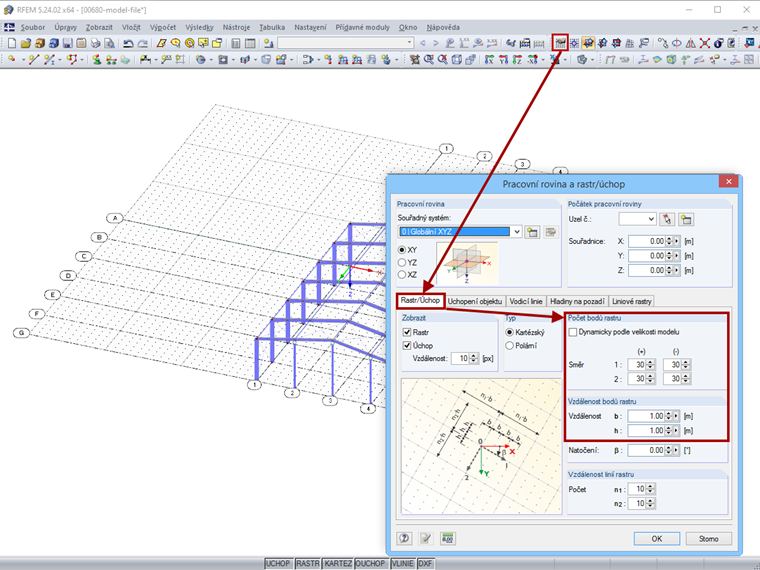Select the Polární grid type

pyautogui.click(x=509, y=346)
